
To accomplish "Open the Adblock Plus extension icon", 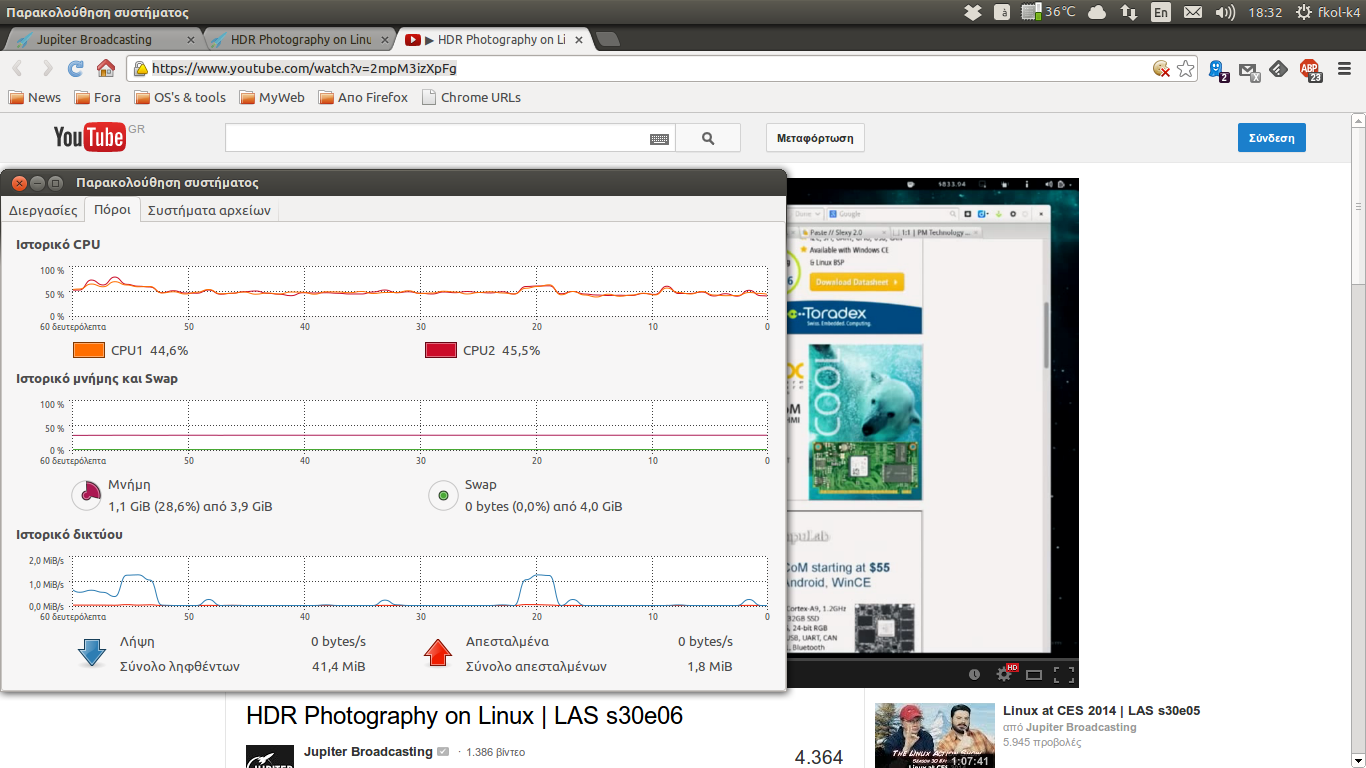I will [x=1309, y=69].
